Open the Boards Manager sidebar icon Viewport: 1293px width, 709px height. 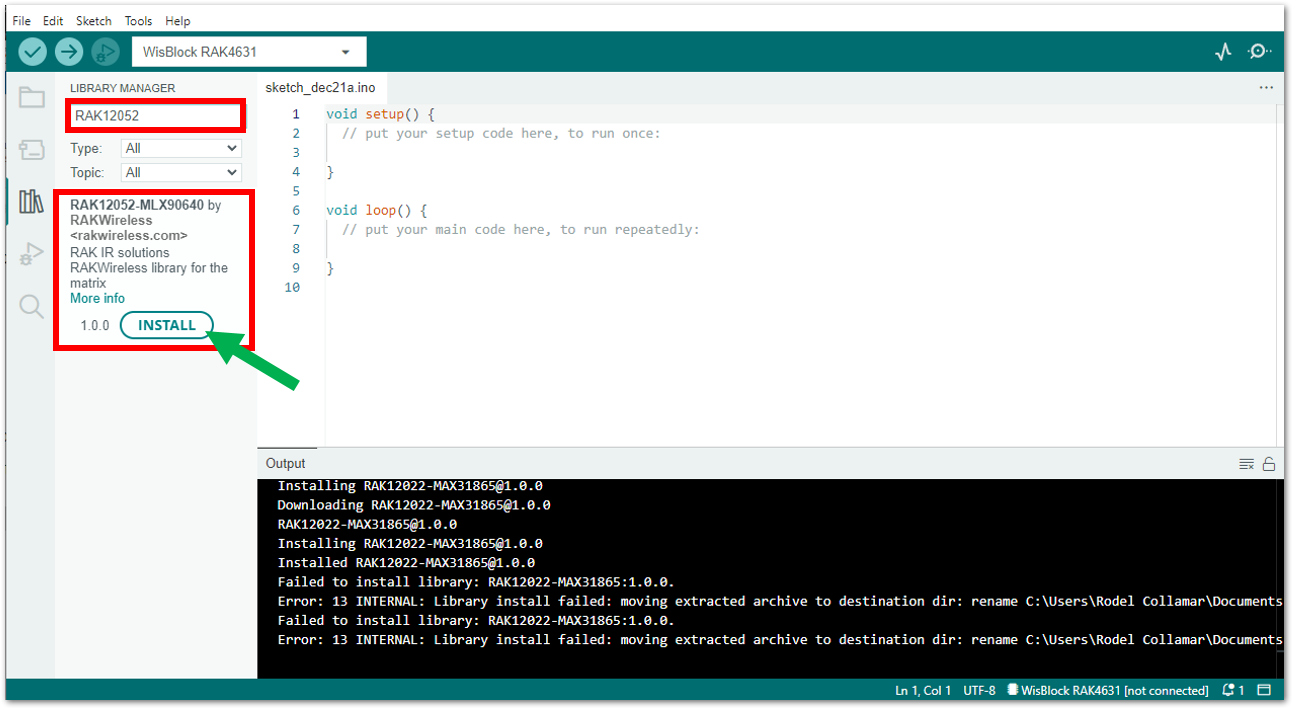click(x=32, y=150)
